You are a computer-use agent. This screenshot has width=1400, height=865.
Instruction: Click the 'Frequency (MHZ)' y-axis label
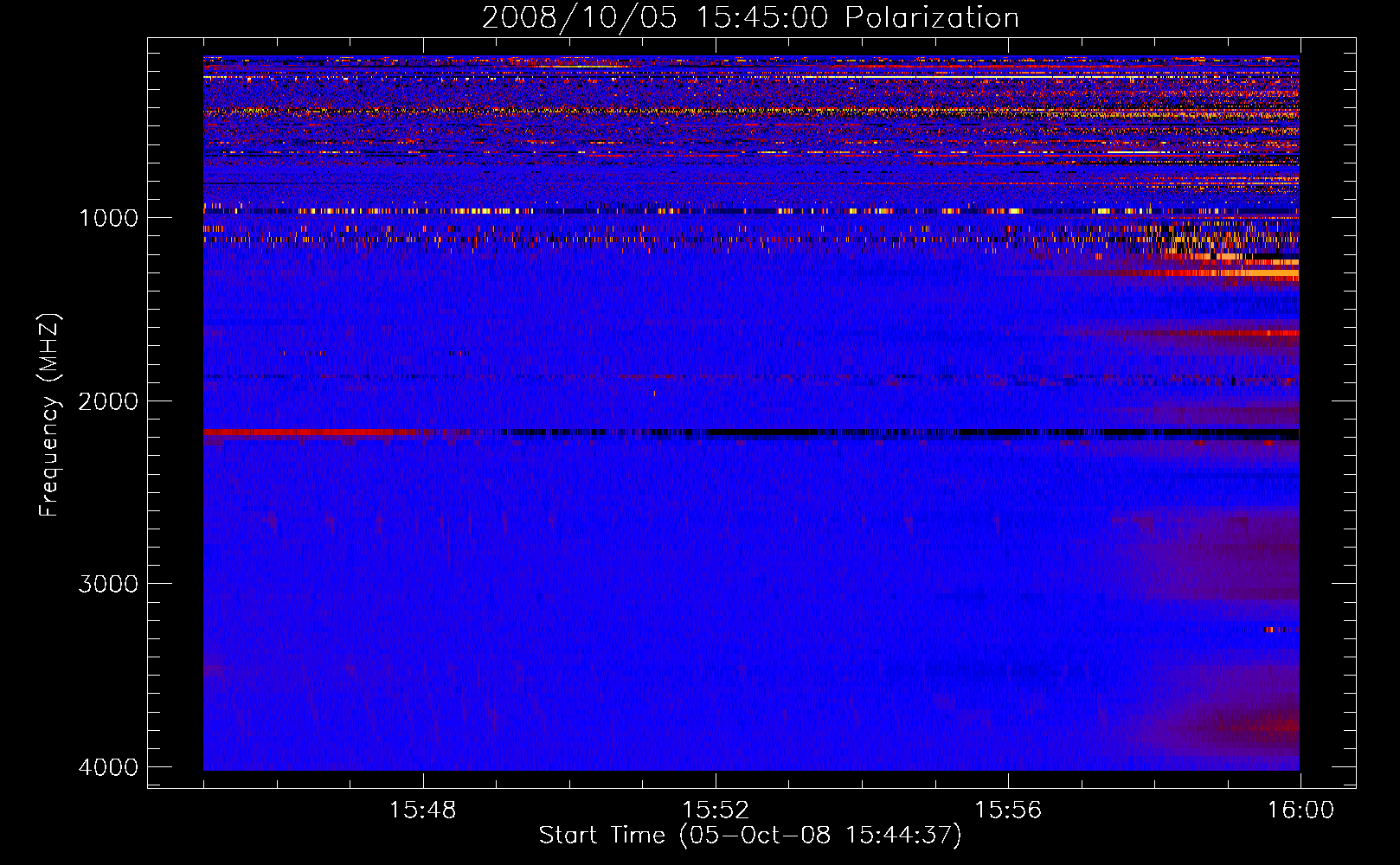tap(49, 415)
